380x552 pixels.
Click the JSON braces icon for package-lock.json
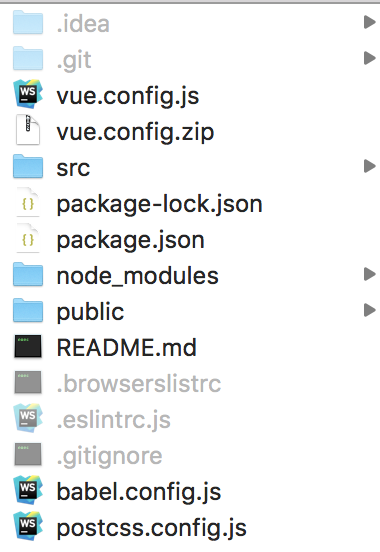(28, 202)
